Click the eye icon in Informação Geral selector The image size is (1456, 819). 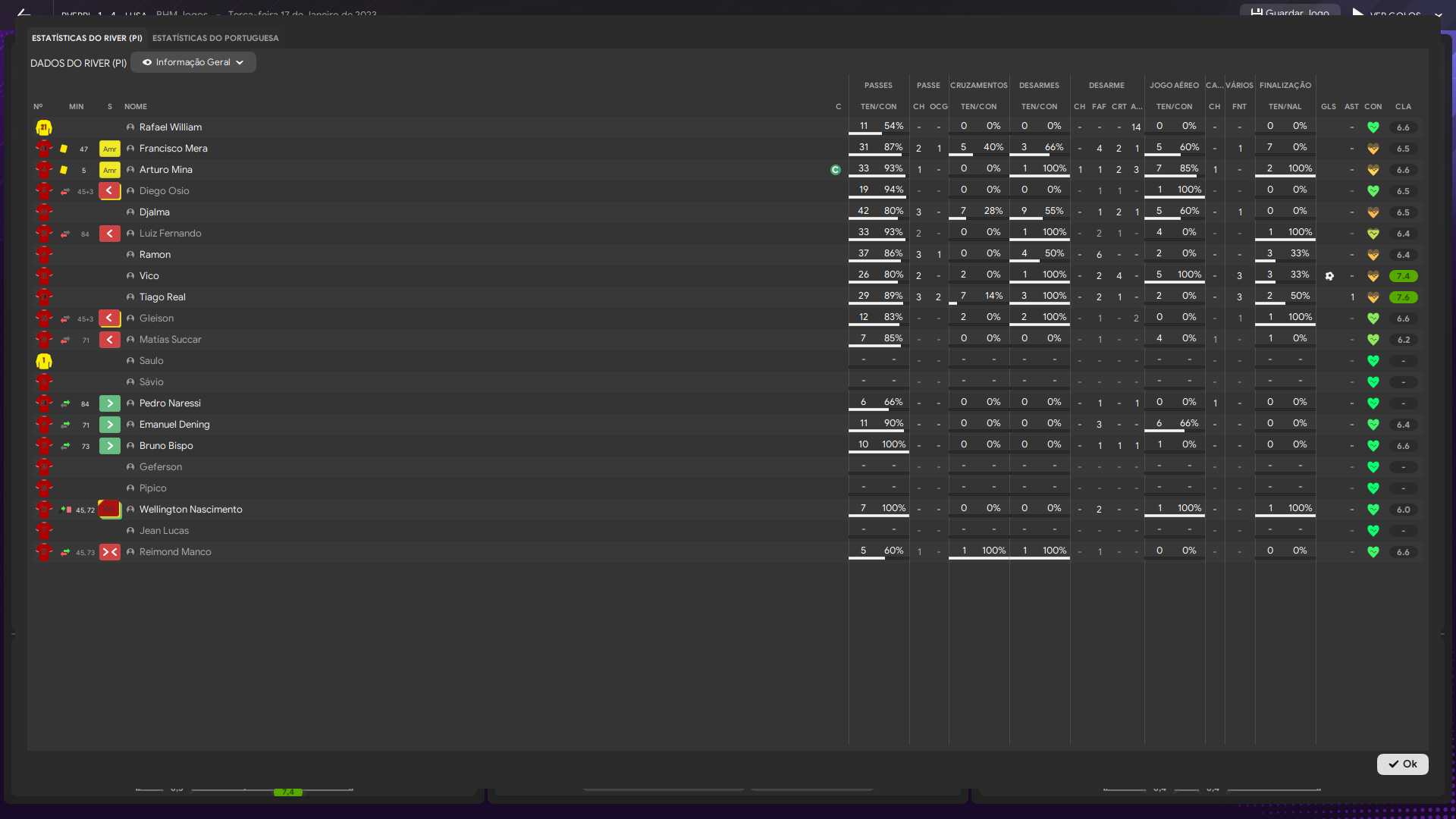(147, 62)
